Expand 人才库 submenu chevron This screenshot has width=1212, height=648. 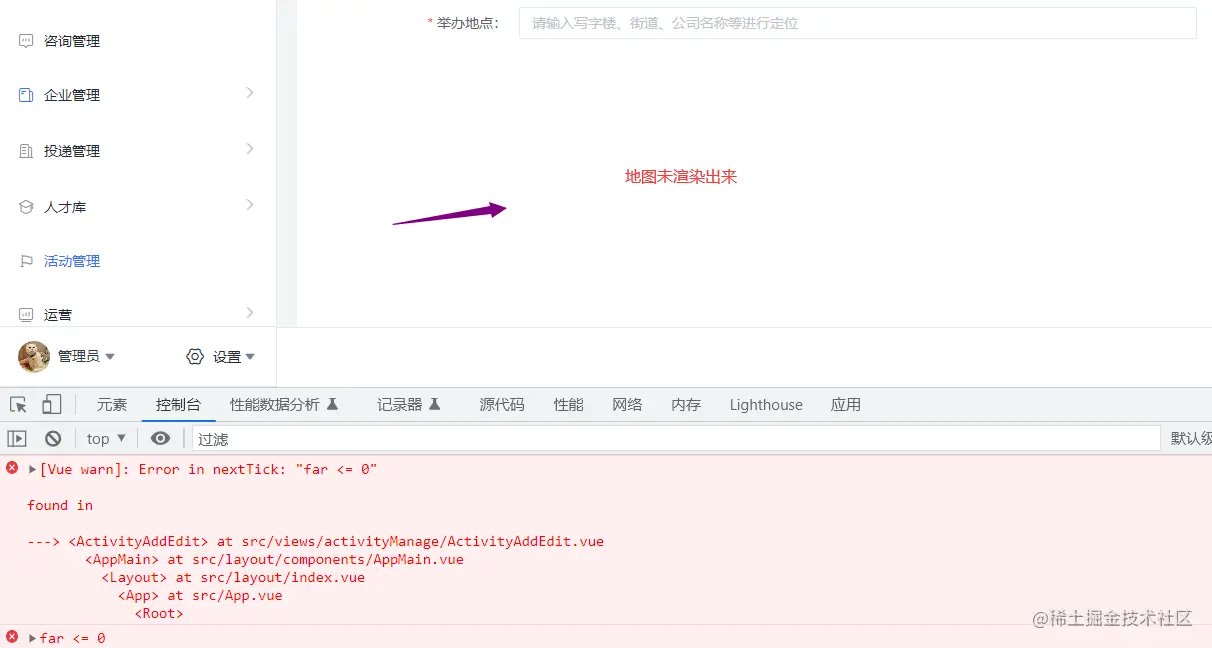(x=250, y=205)
